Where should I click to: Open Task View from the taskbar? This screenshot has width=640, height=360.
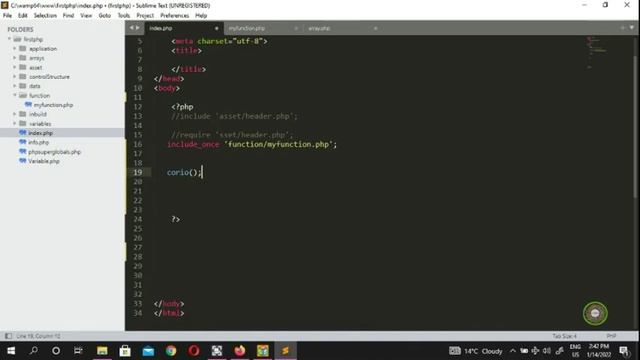pos(78,351)
